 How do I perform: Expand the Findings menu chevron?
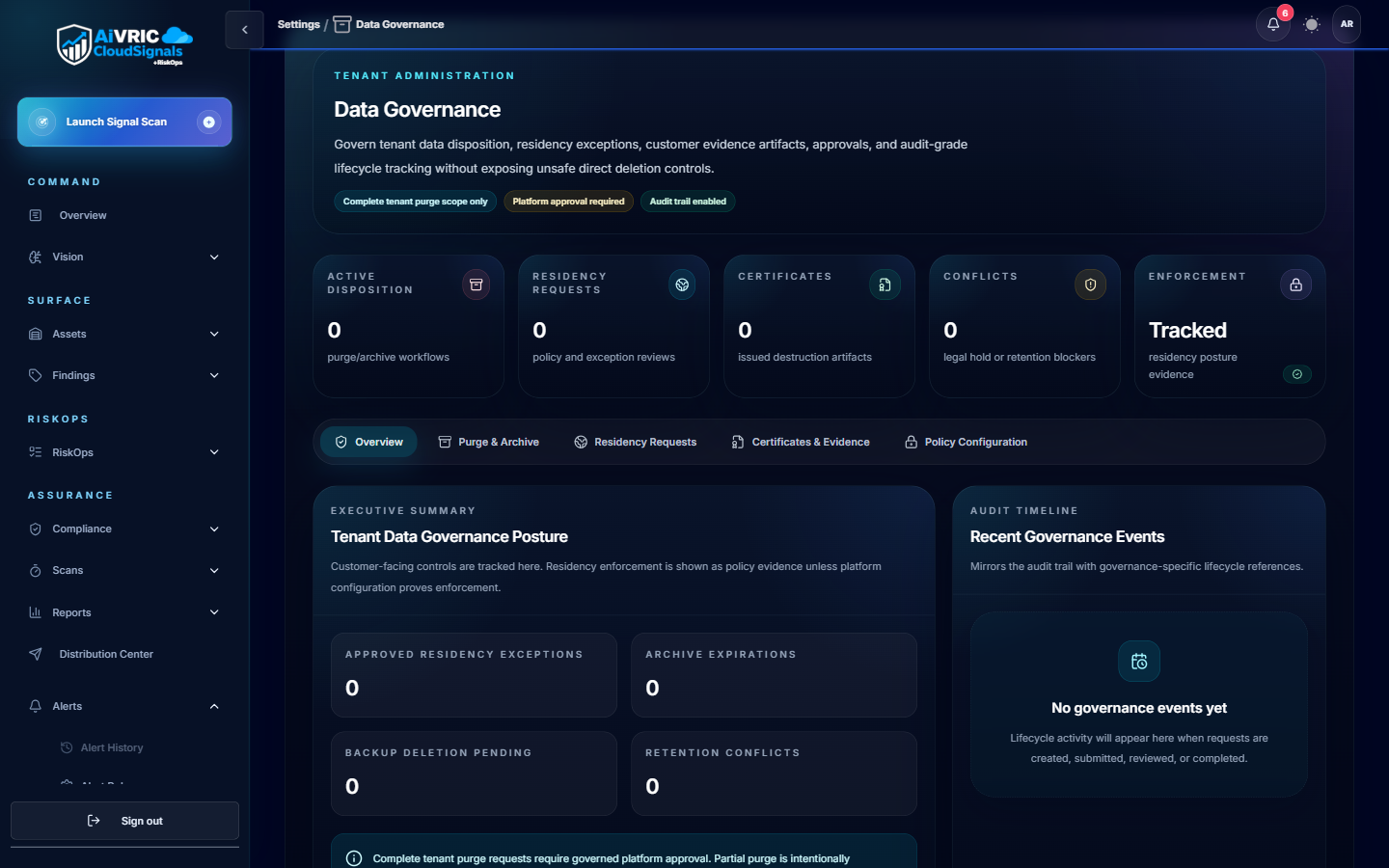pyautogui.click(x=214, y=375)
